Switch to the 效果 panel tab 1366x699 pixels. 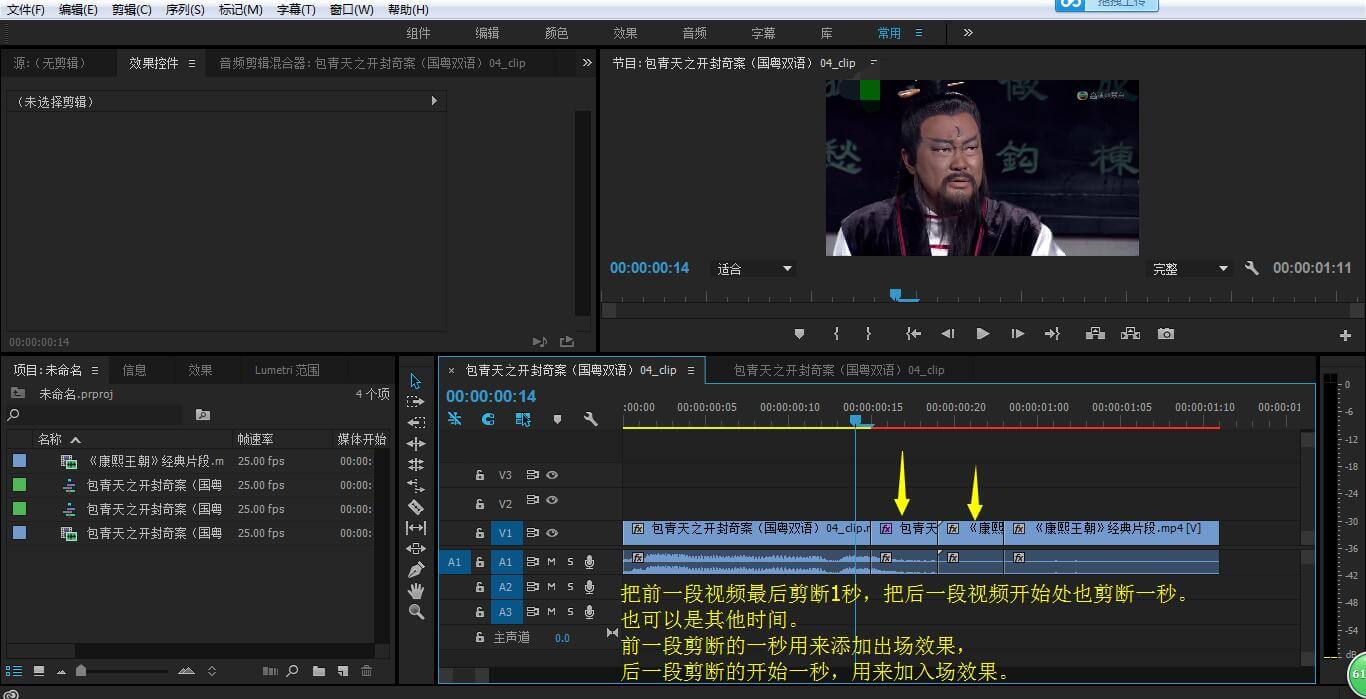(200, 370)
